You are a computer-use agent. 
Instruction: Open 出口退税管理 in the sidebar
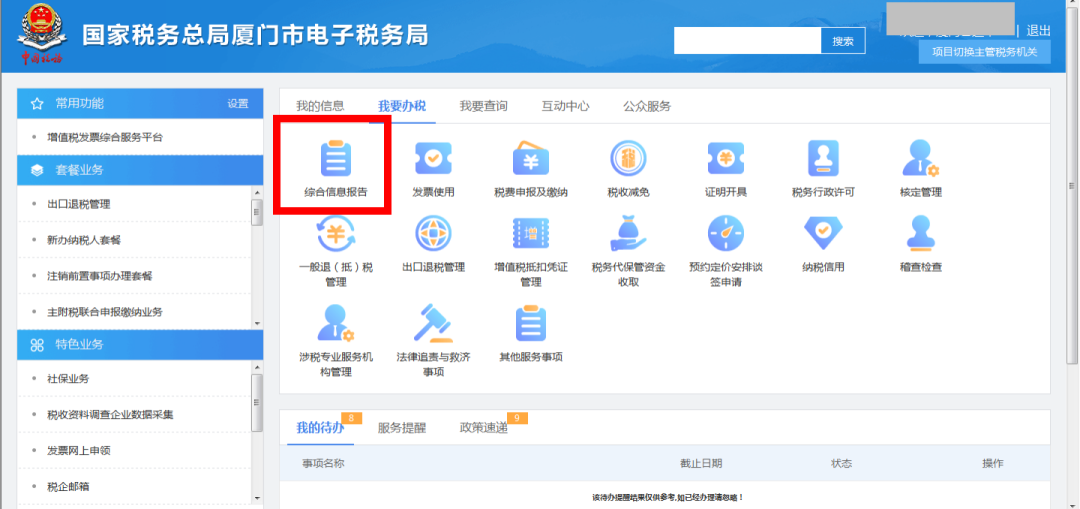pos(79,205)
